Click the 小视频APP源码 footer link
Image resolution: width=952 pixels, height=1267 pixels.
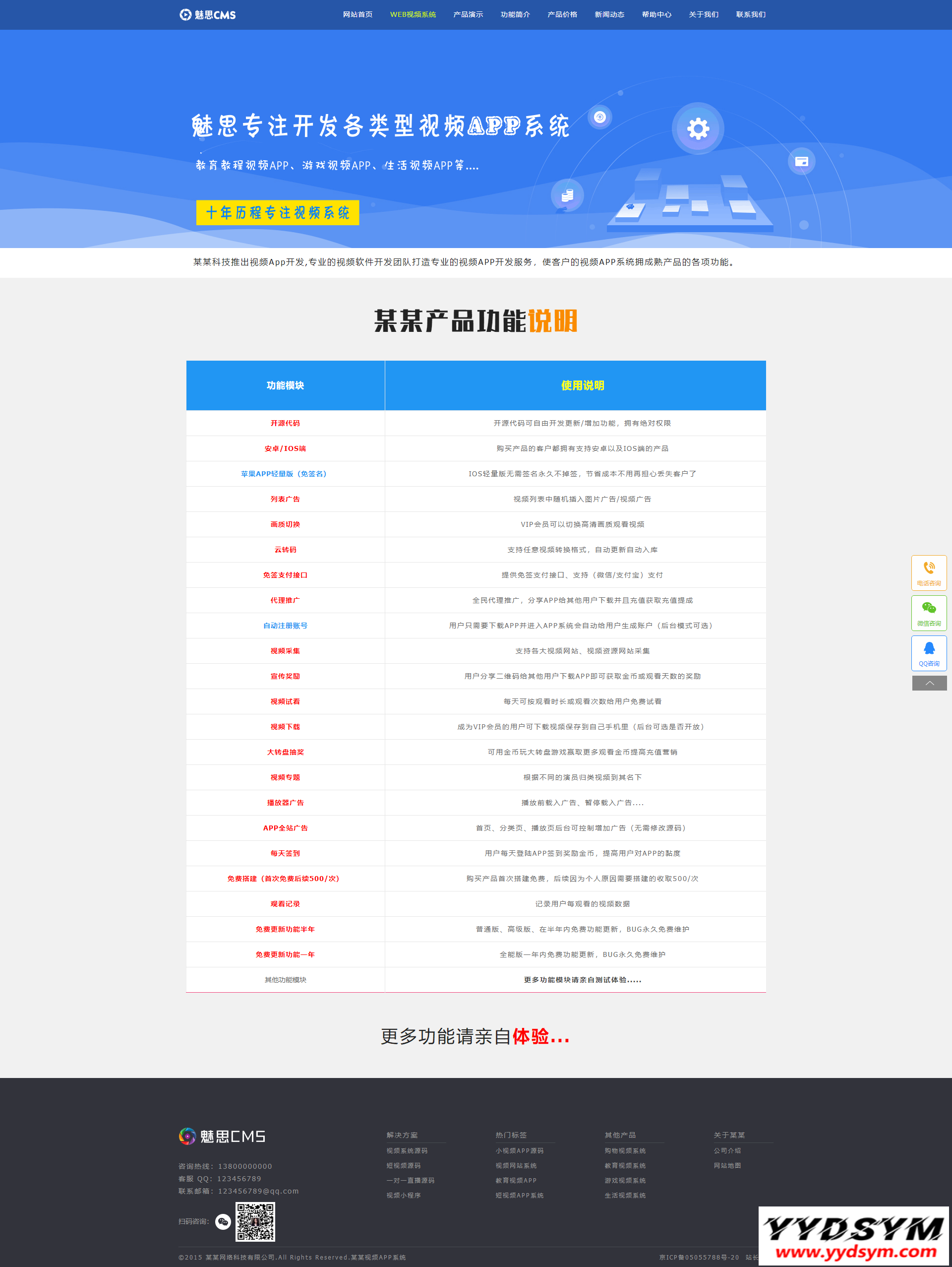point(519,1151)
